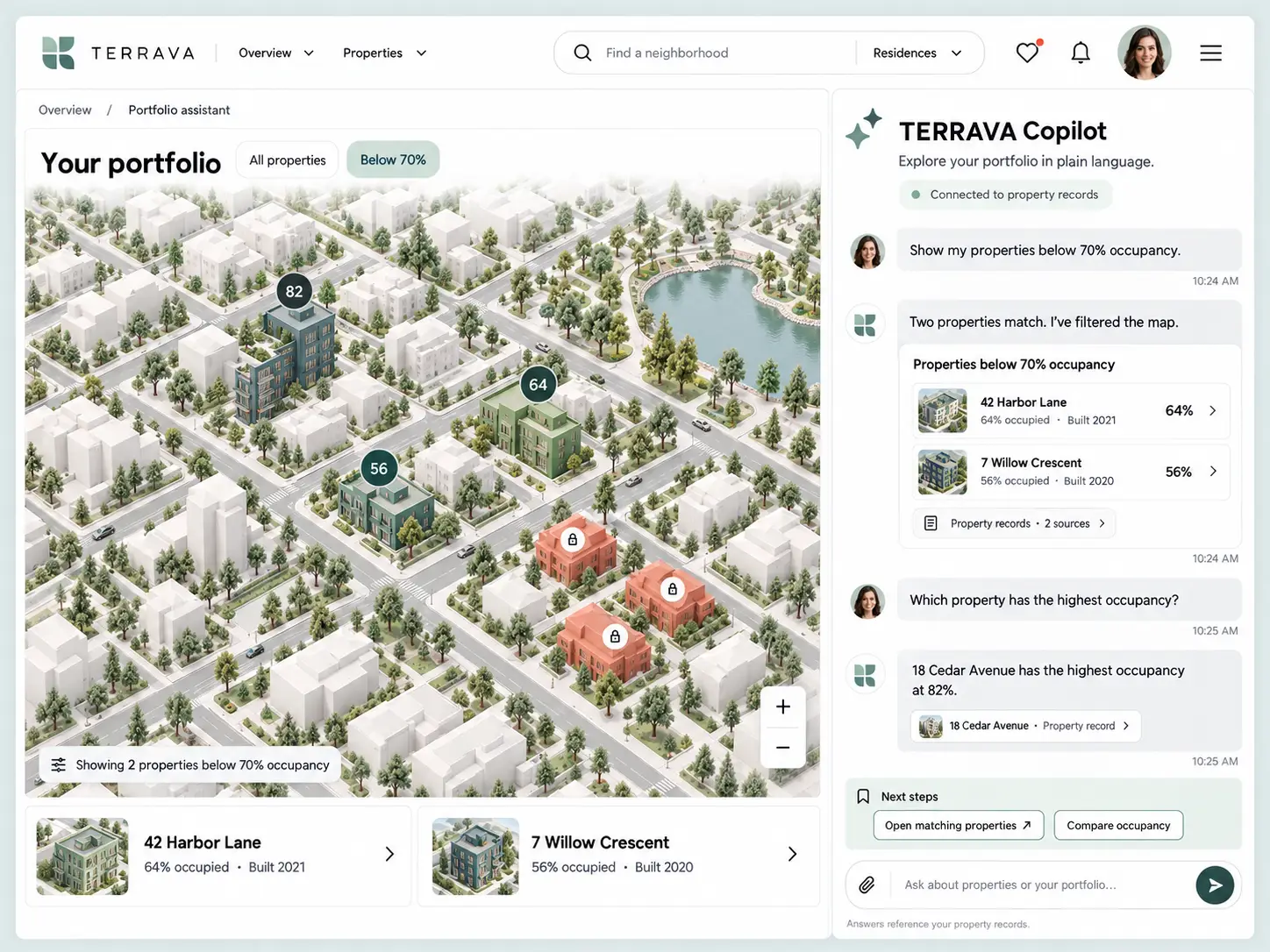
Task: Click the Next steps bookmark icon
Action: (863, 796)
